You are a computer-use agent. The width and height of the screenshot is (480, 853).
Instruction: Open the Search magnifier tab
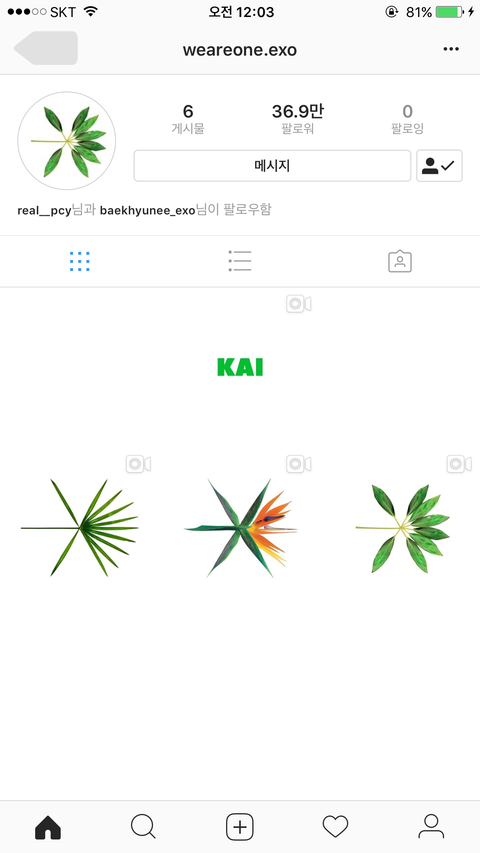tap(144, 827)
